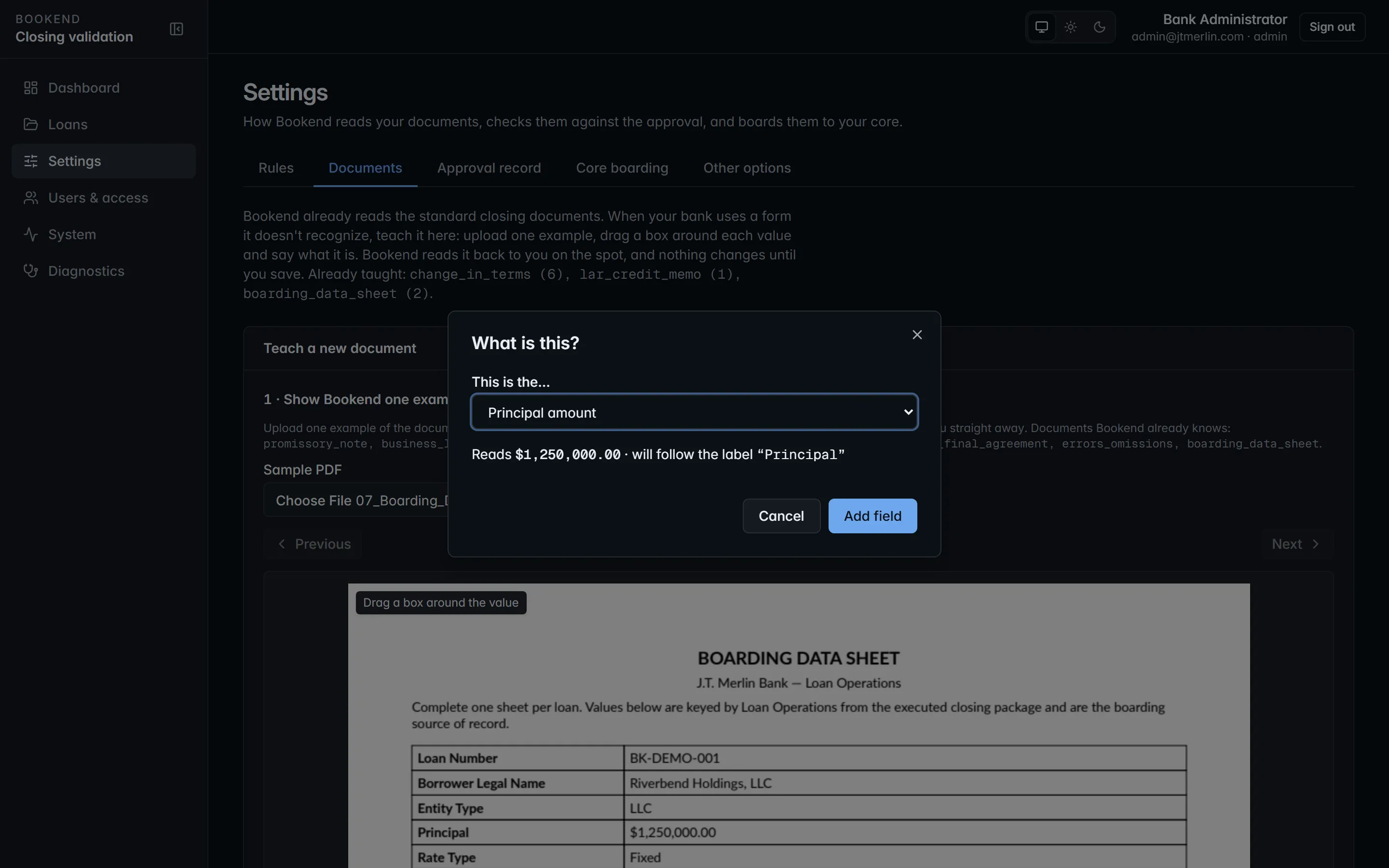The height and width of the screenshot is (868, 1389).
Task: Open Dashboard in the sidebar
Action: [x=104, y=88]
